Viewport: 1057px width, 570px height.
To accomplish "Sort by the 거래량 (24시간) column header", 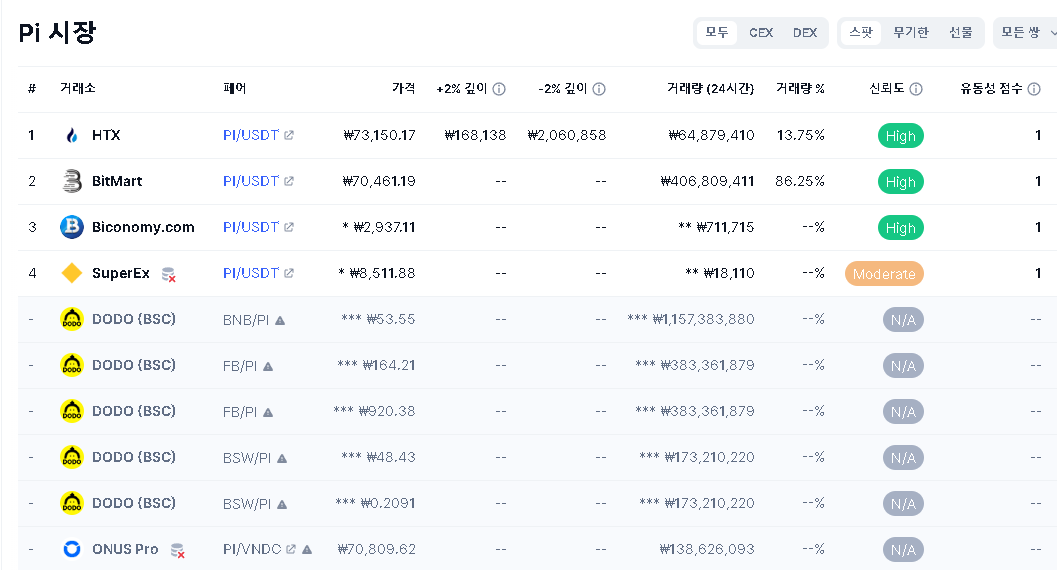I will tap(711, 88).
